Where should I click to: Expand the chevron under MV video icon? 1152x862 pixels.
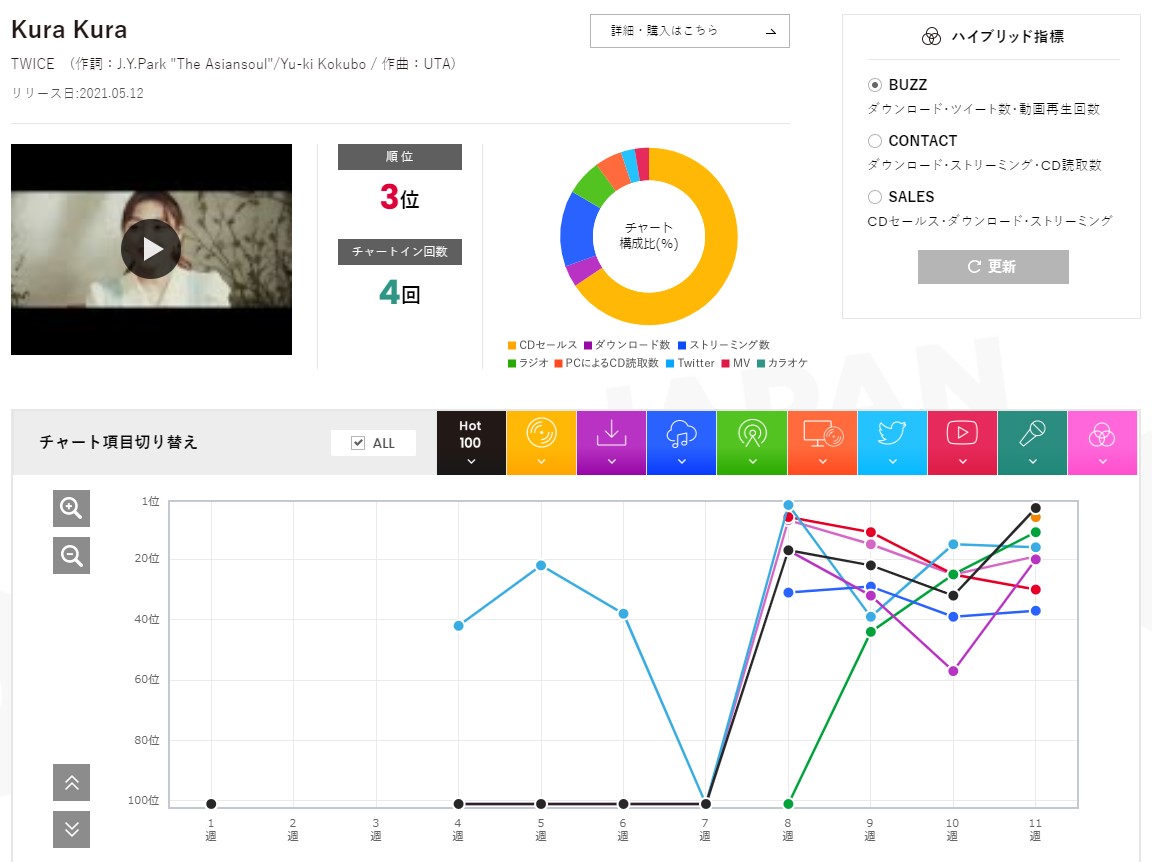[962, 461]
